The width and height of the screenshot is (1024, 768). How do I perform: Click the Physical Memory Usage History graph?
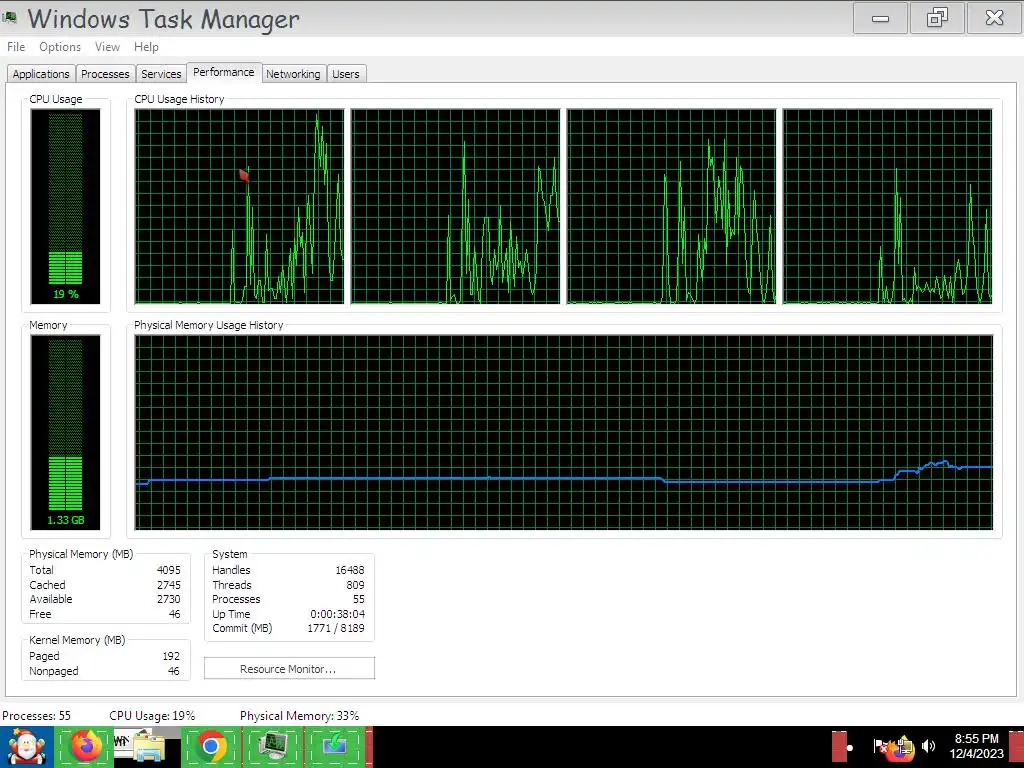click(564, 432)
